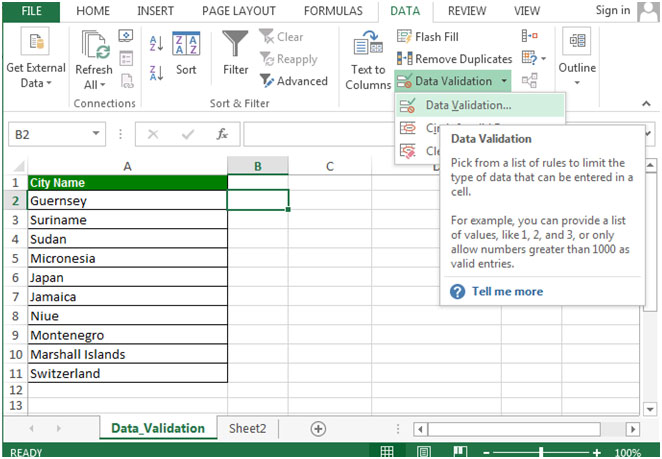Click the zoom out minus button
This screenshot has width=662, height=459.
pos(486,453)
